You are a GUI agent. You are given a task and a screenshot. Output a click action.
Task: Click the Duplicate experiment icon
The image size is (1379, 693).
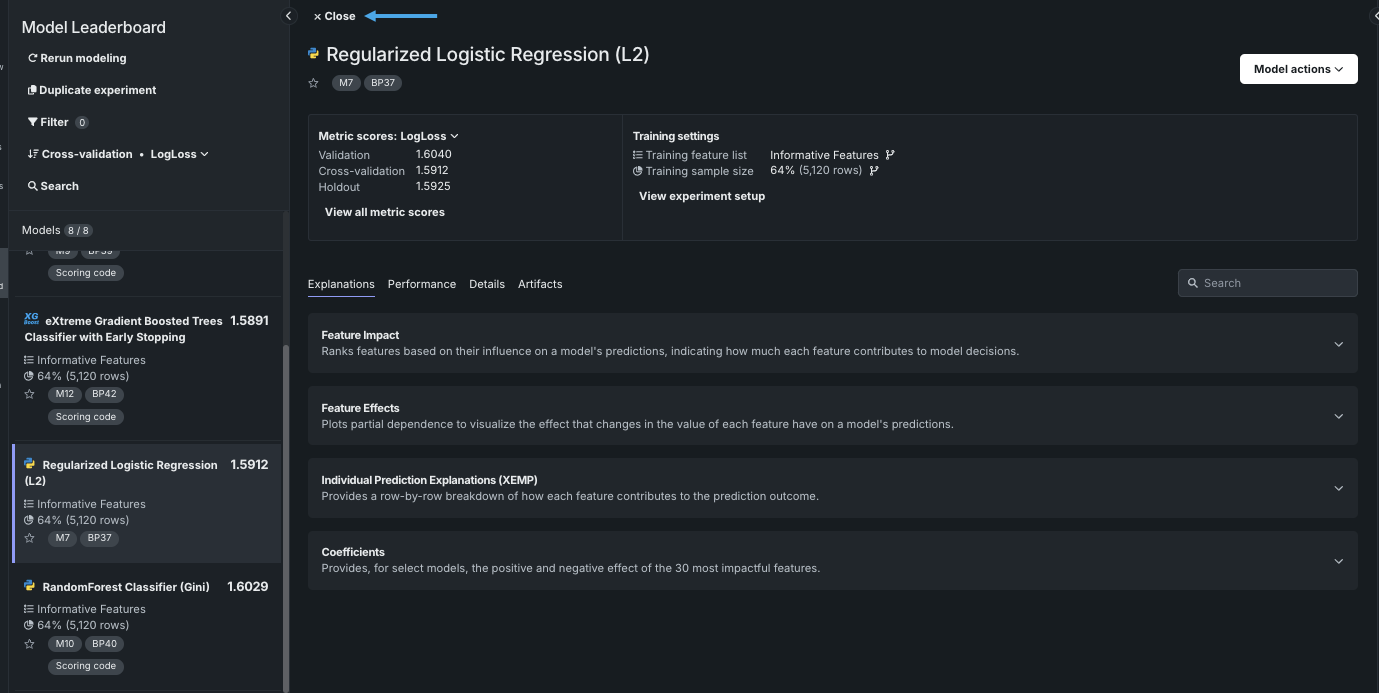click(32, 90)
